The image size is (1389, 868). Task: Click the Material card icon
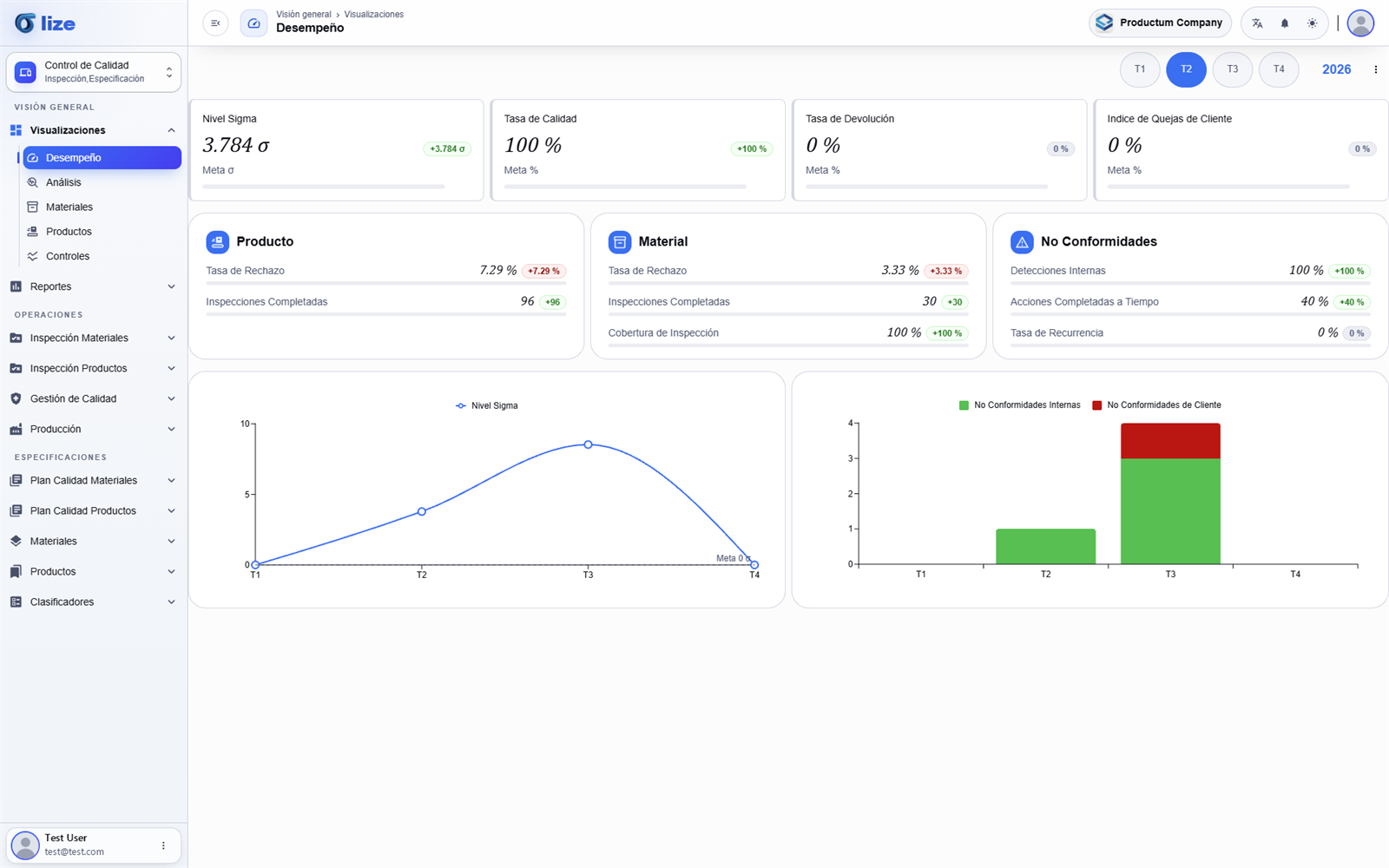point(620,242)
